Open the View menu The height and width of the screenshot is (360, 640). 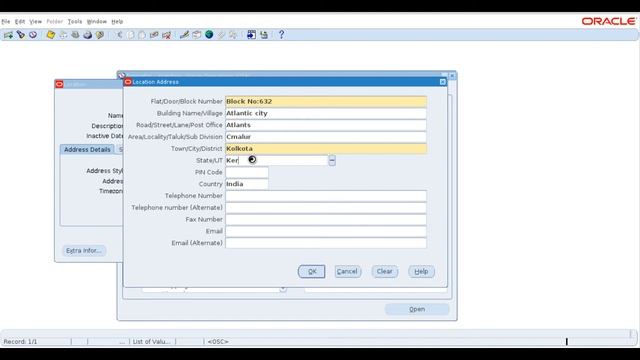(36, 22)
